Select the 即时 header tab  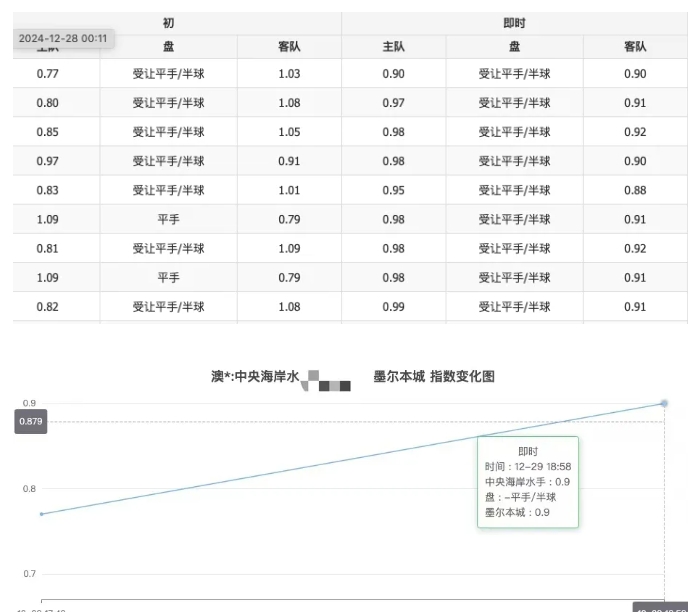[514, 23]
